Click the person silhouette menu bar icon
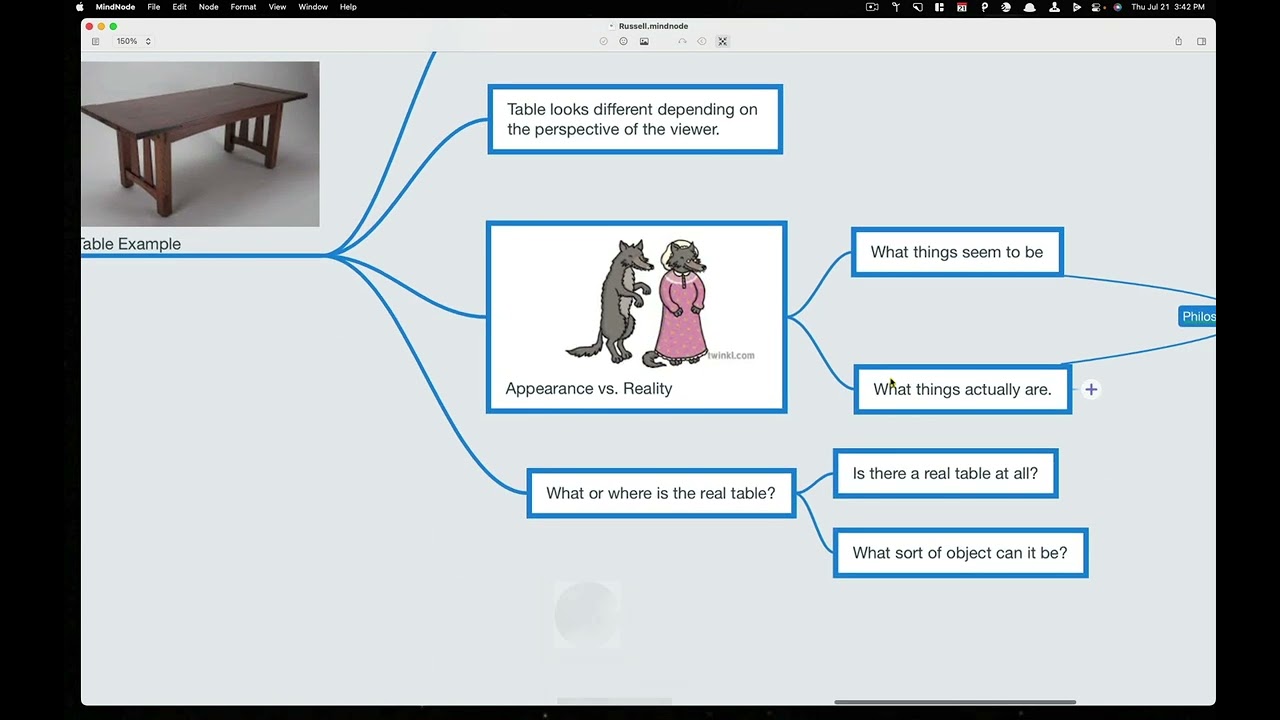 click(1054, 7)
